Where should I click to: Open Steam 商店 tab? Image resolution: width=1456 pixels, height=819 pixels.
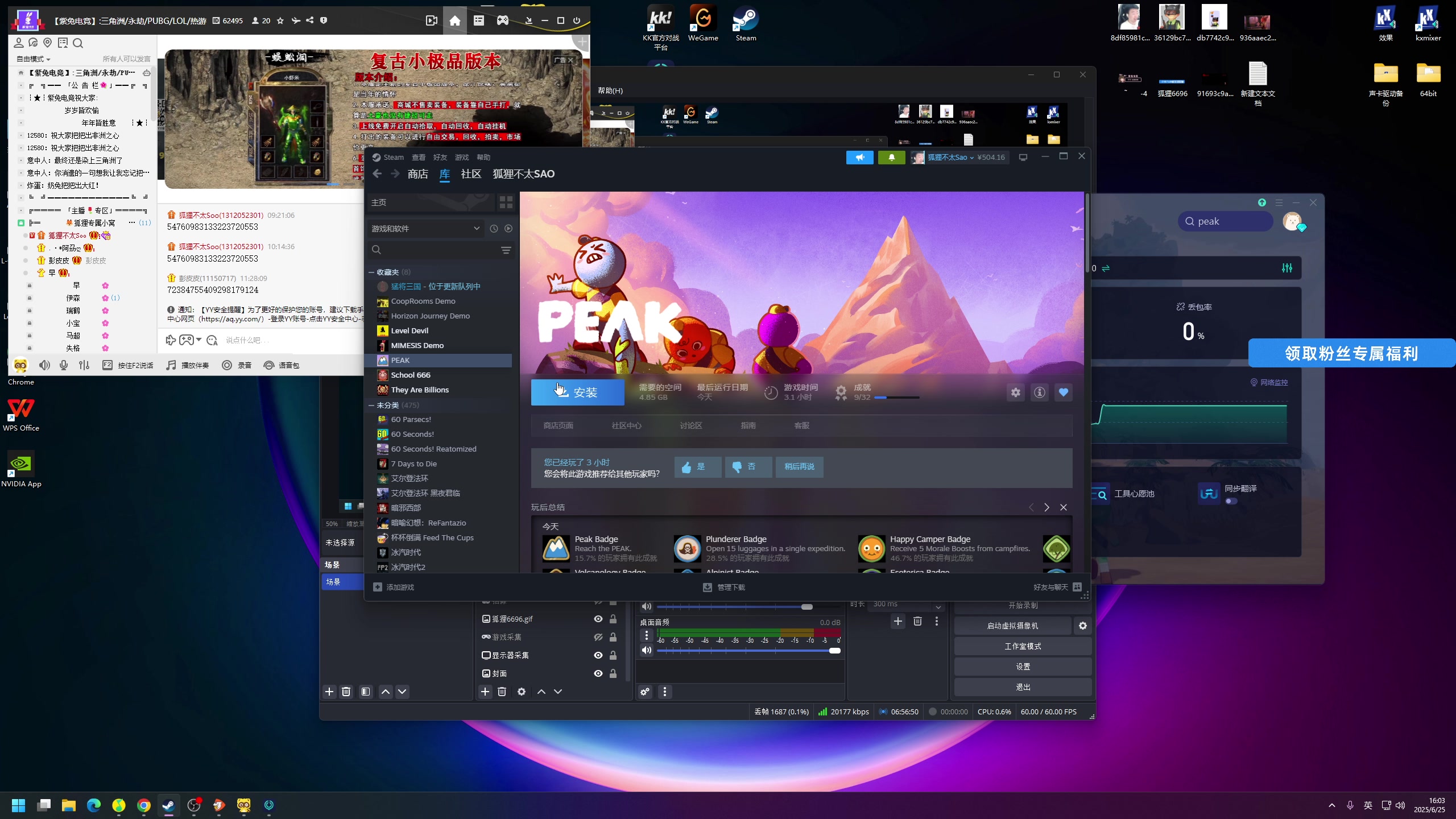[417, 174]
